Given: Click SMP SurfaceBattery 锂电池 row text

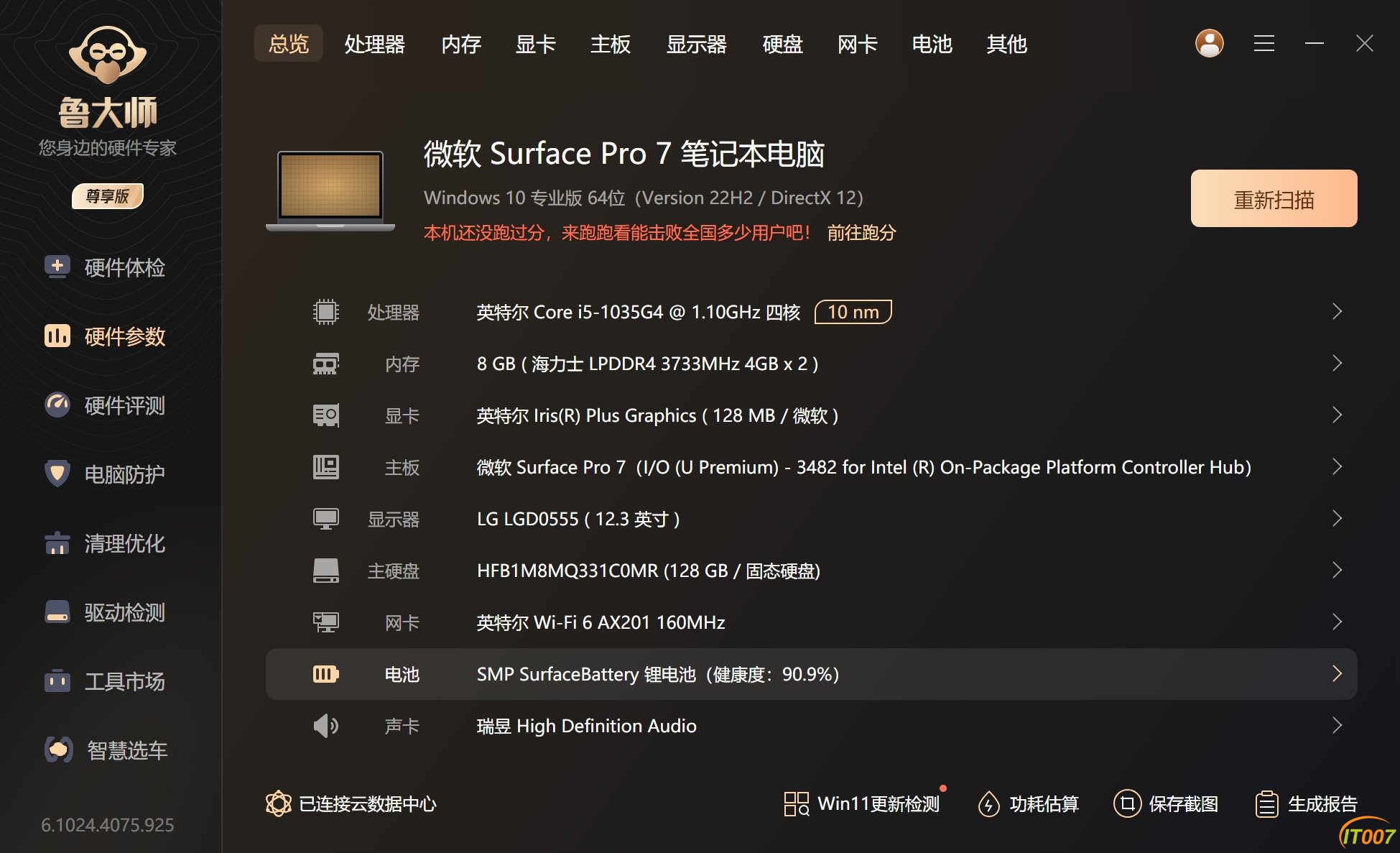Looking at the screenshot, I should point(658,674).
